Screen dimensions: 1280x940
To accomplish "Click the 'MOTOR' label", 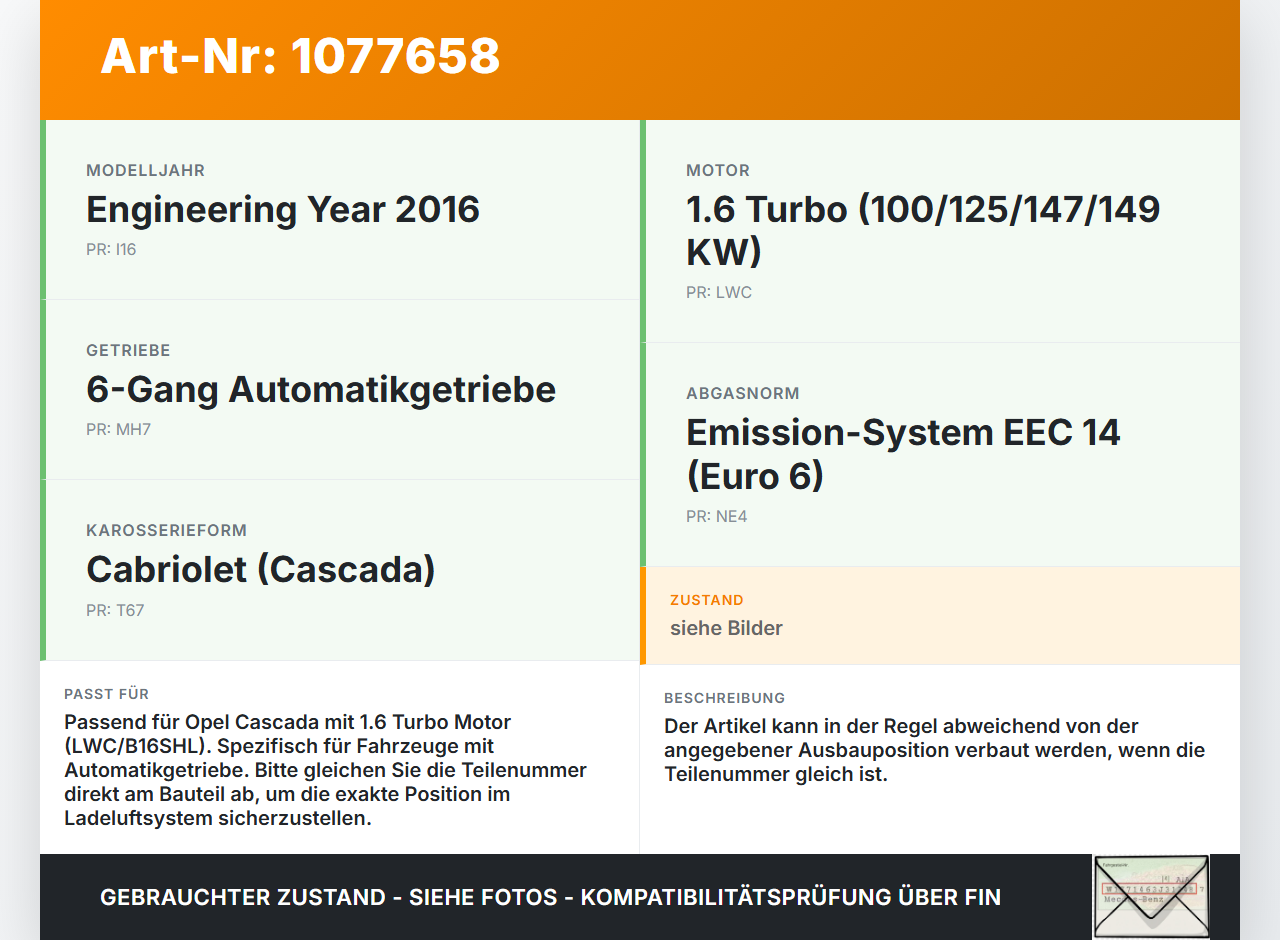I will point(718,171).
